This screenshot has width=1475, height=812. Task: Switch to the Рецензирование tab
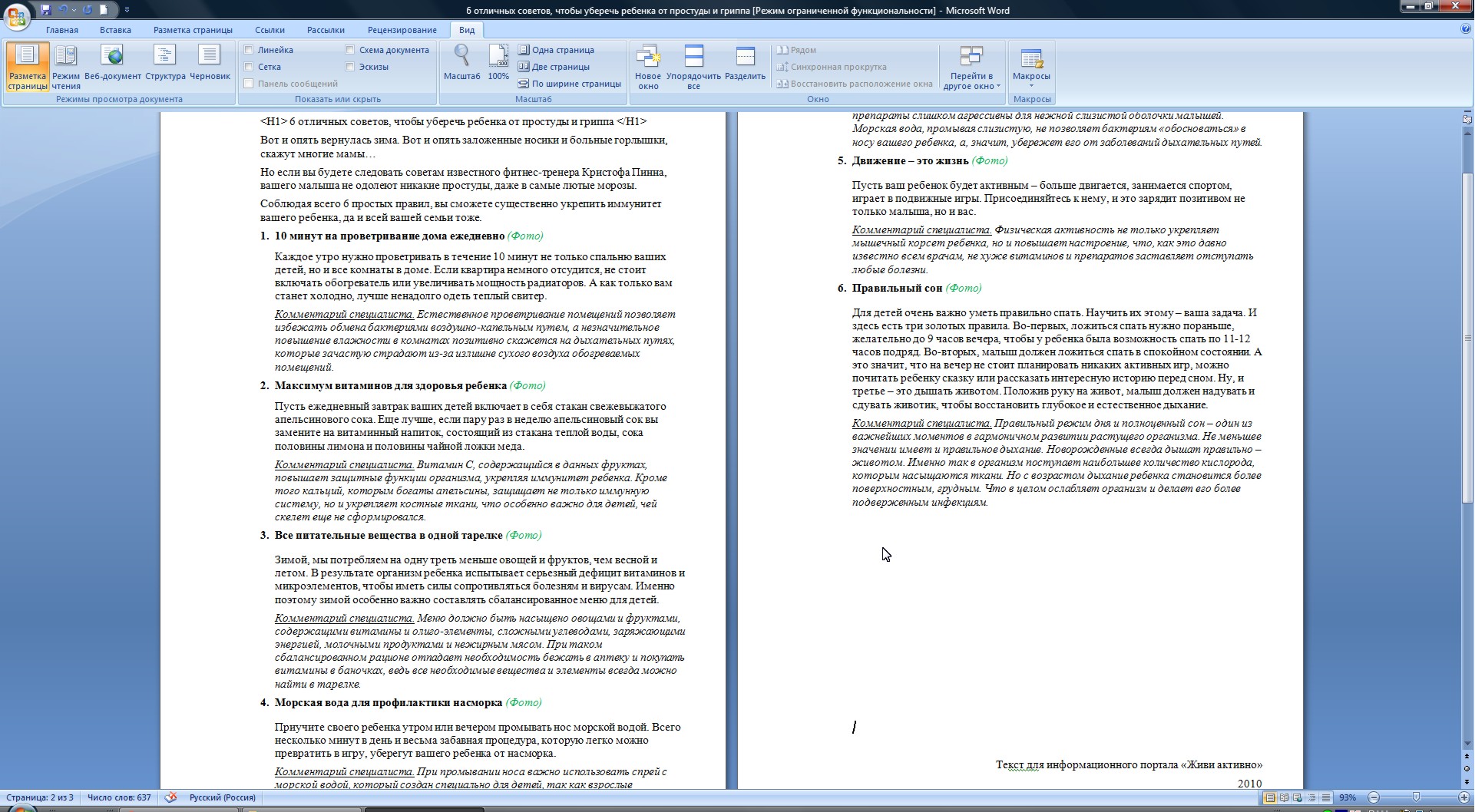tap(402, 30)
